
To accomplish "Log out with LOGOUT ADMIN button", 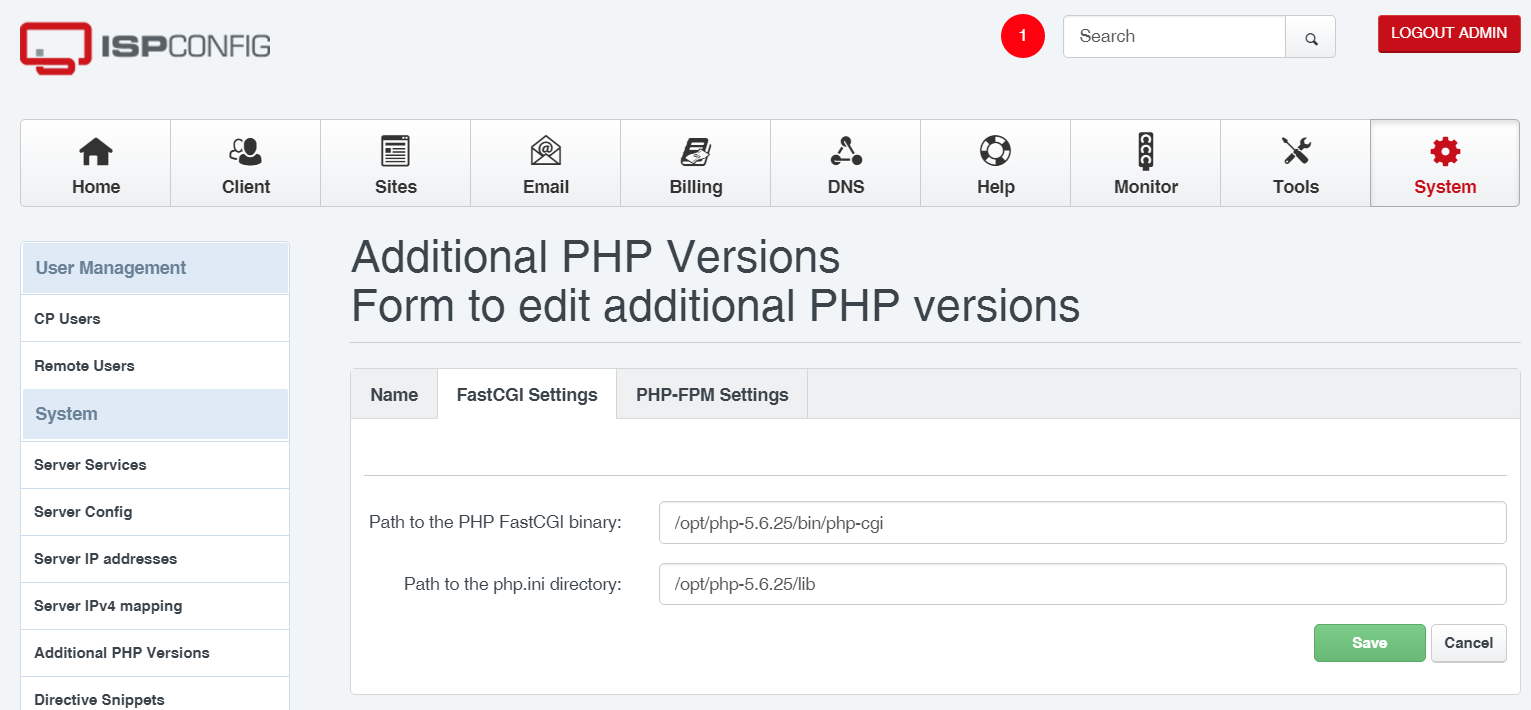I will (x=1449, y=34).
